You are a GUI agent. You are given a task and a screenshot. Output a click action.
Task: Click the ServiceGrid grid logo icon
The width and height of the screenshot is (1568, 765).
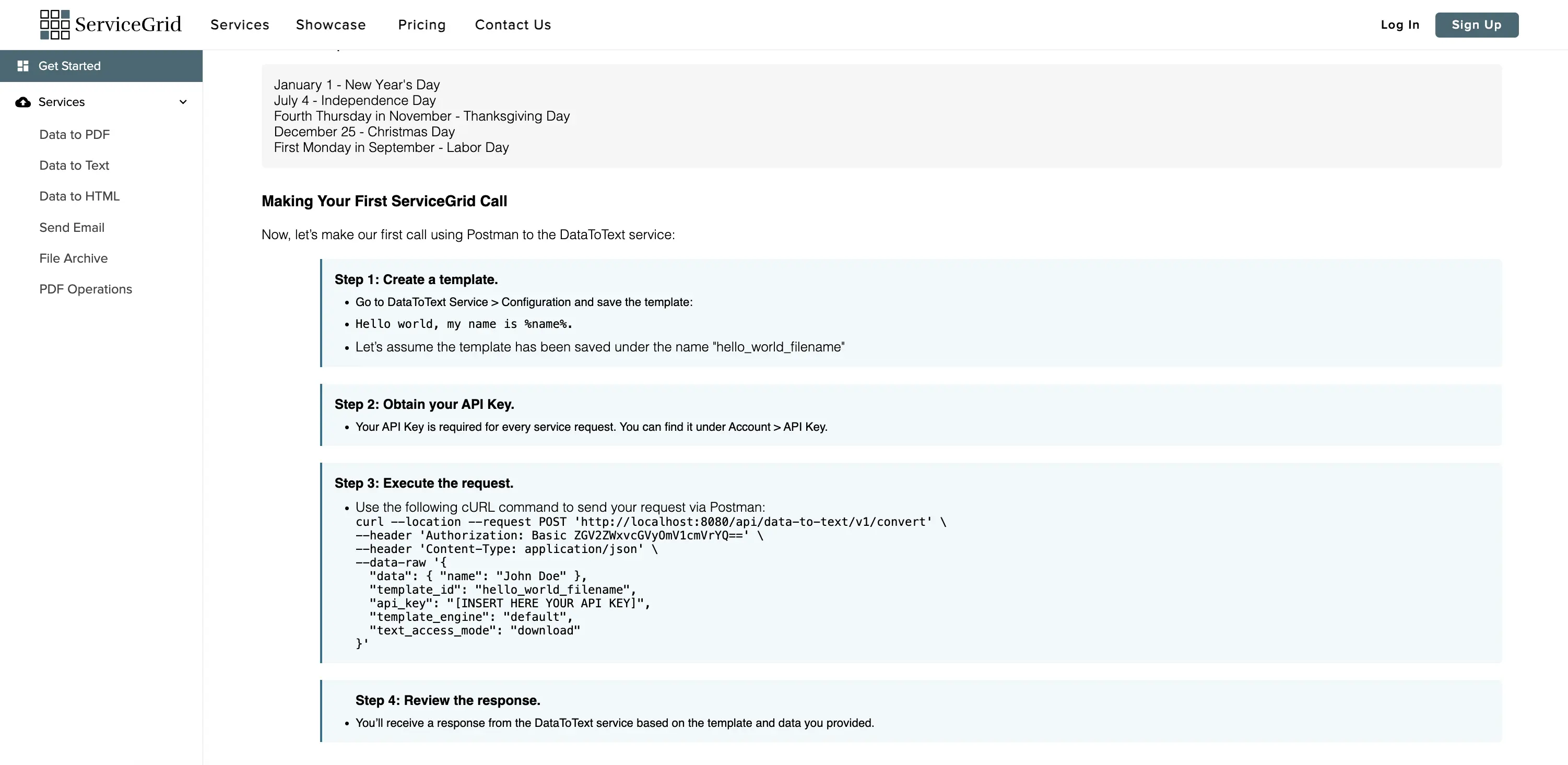(x=54, y=25)
